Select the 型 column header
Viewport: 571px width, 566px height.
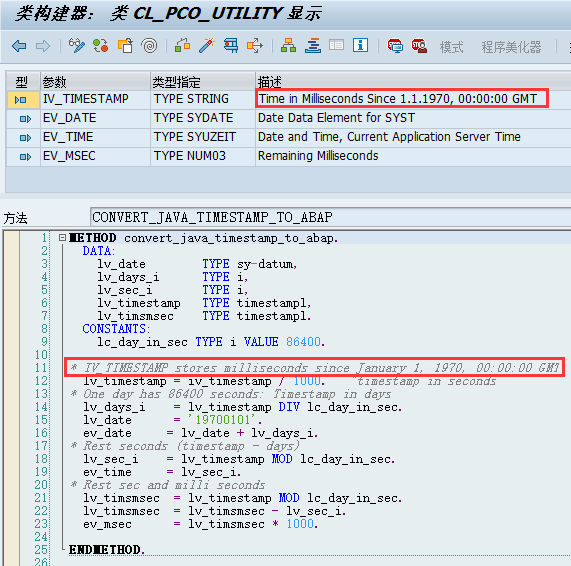(23, 82)
